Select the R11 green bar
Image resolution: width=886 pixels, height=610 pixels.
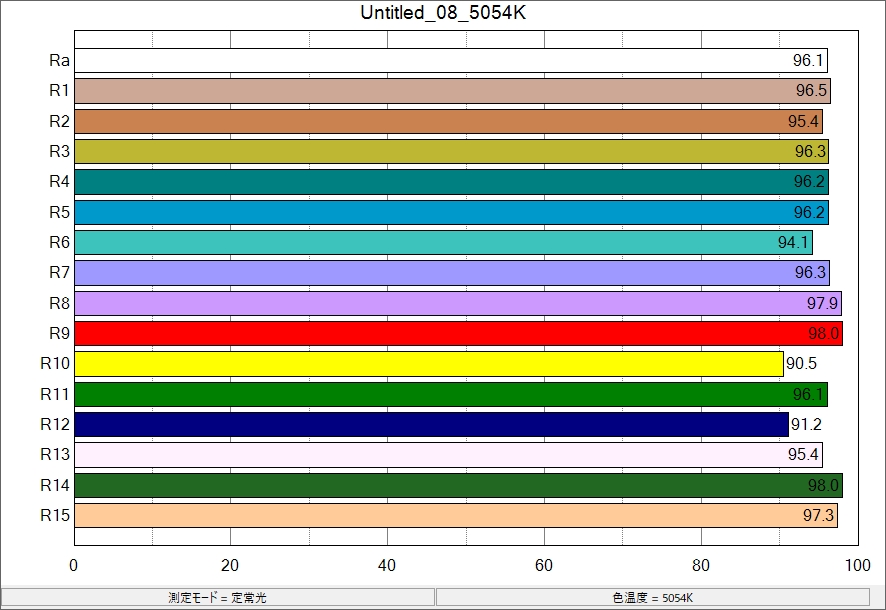click(451, 394)
